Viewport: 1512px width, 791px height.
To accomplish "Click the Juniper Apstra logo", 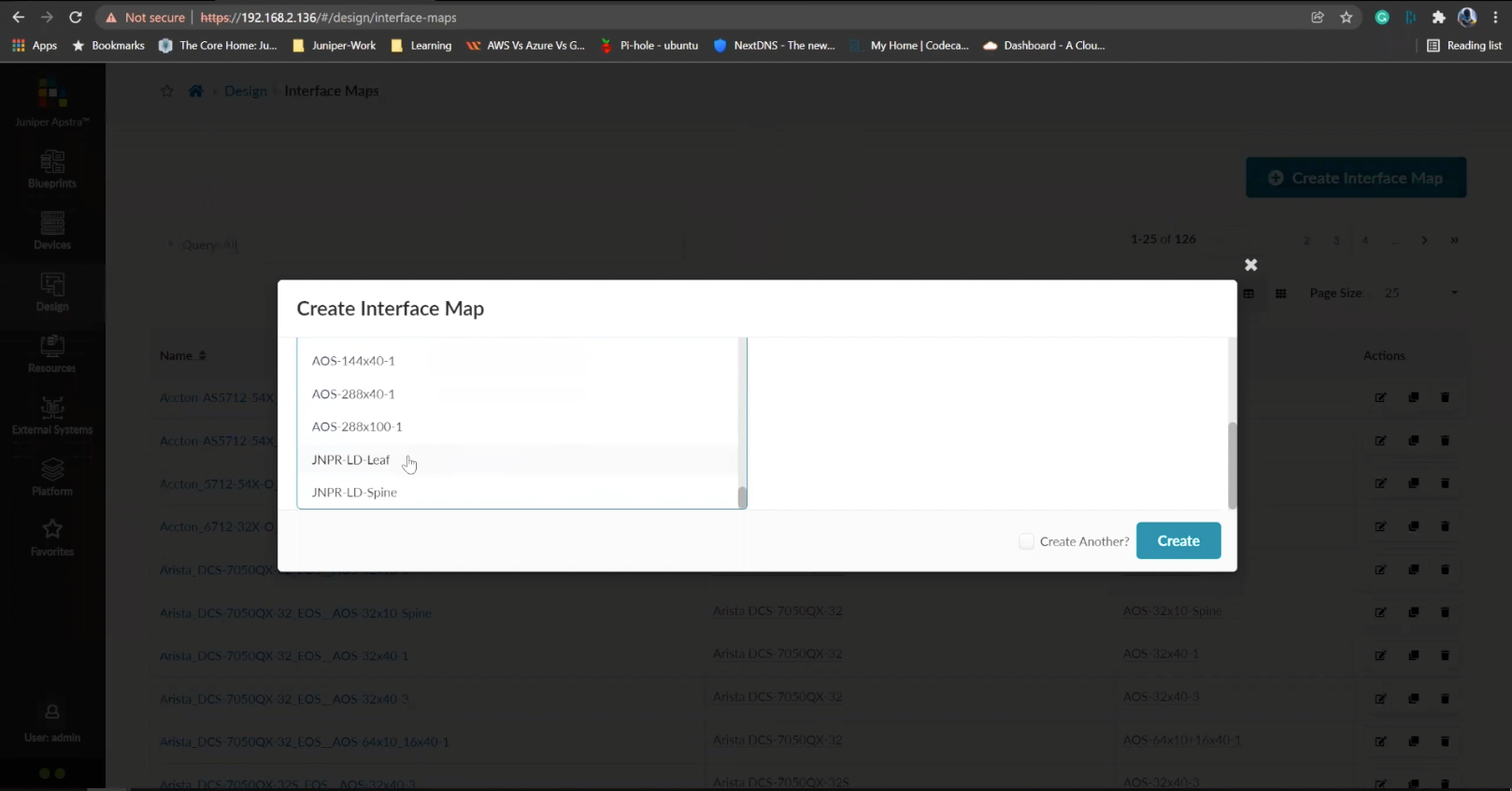I will click(x=52, y=103).
